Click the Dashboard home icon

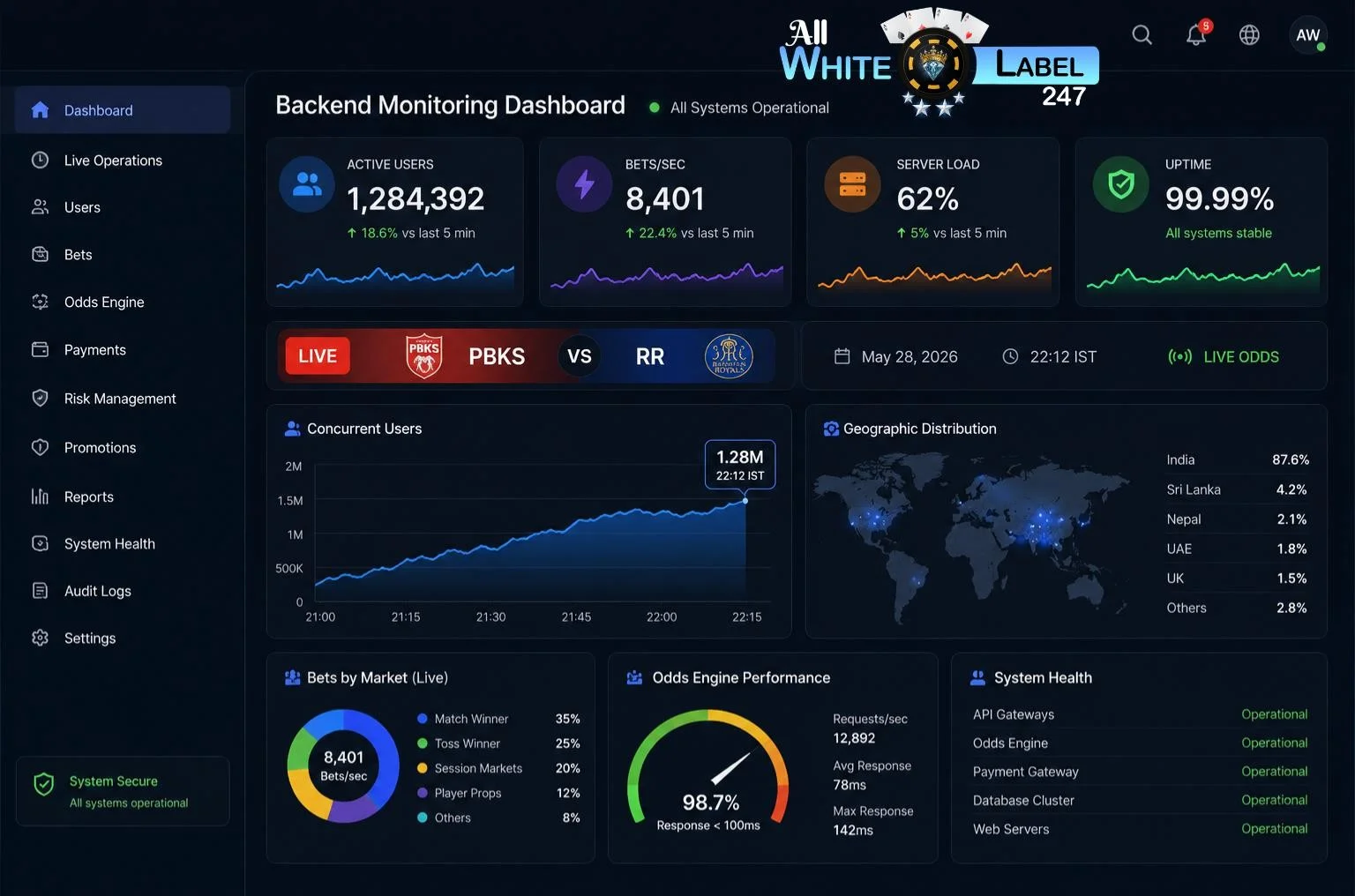[40, 110]
